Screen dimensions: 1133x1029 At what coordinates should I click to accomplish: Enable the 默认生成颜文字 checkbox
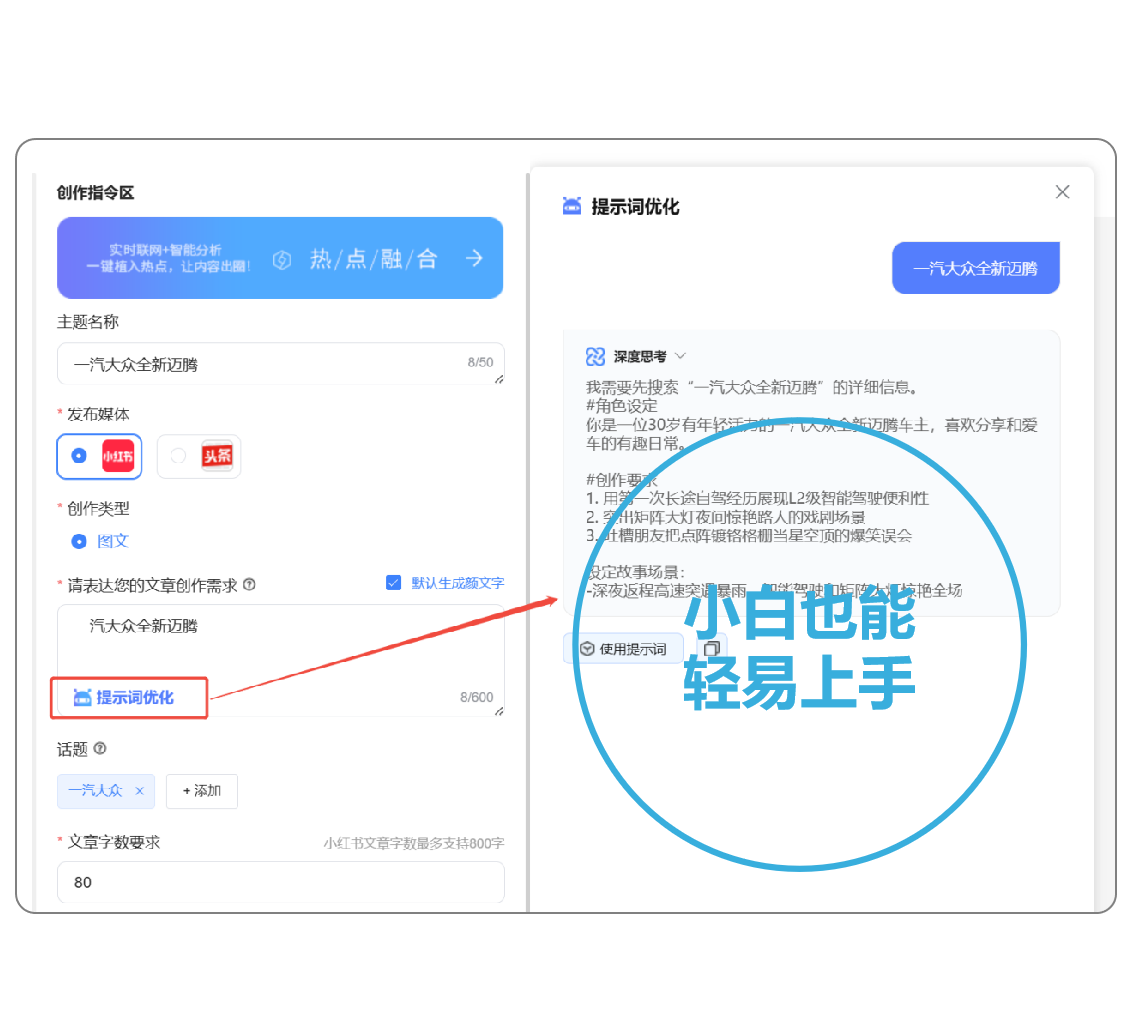point(394,582)
